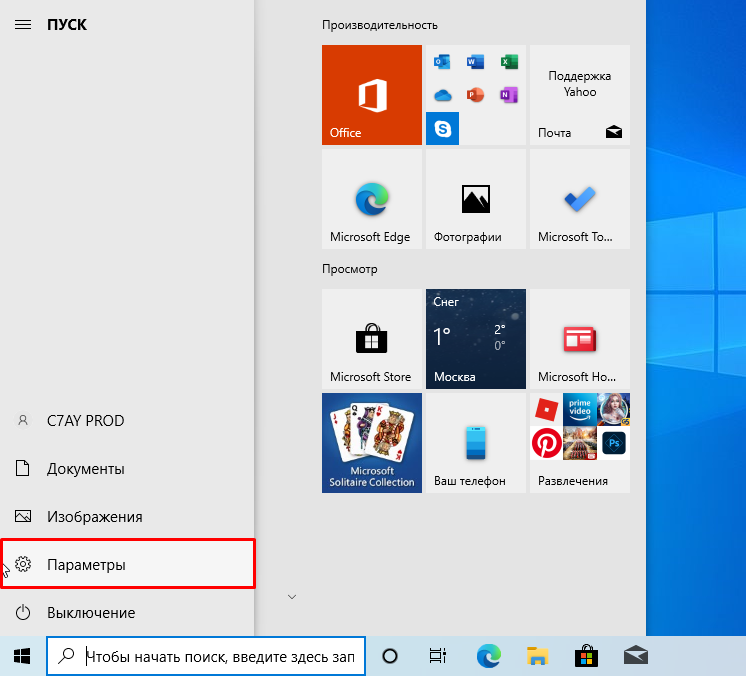The image size is (746, 676).
Task: Launch Edge from the taskbar
Action: [x=489, y=656]
